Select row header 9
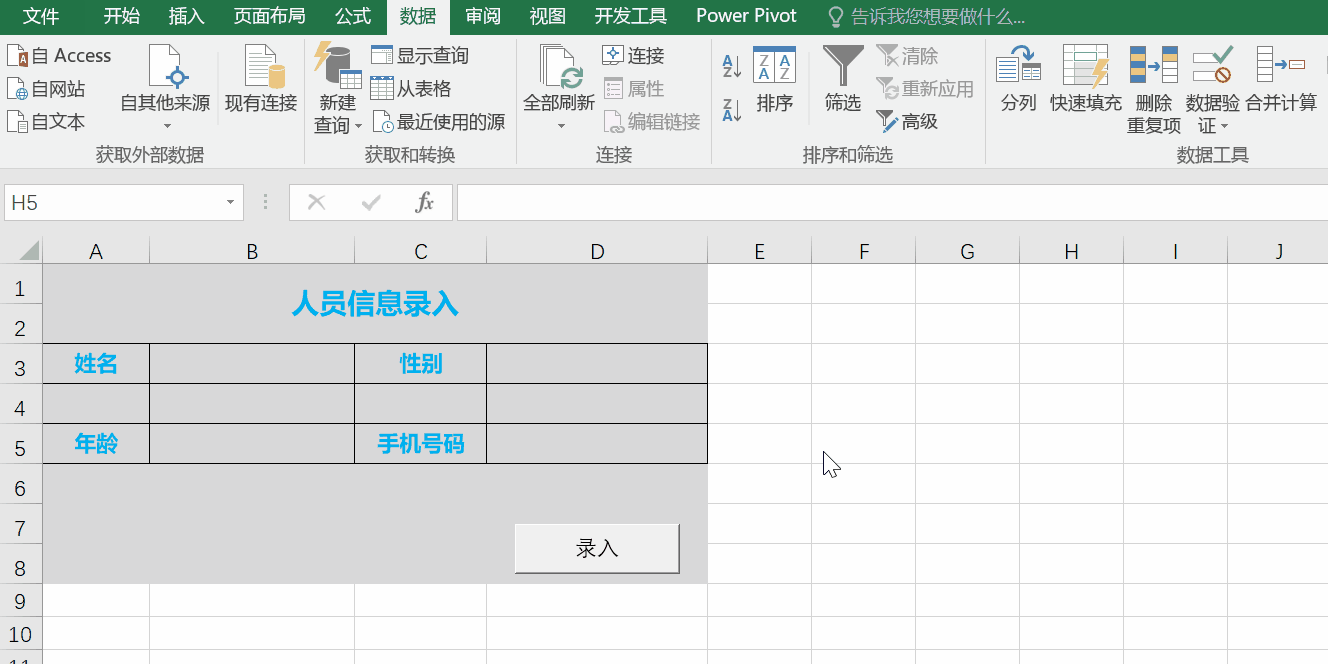The image size is (1328, 664). pyautogui.click(x=21, y=600)
